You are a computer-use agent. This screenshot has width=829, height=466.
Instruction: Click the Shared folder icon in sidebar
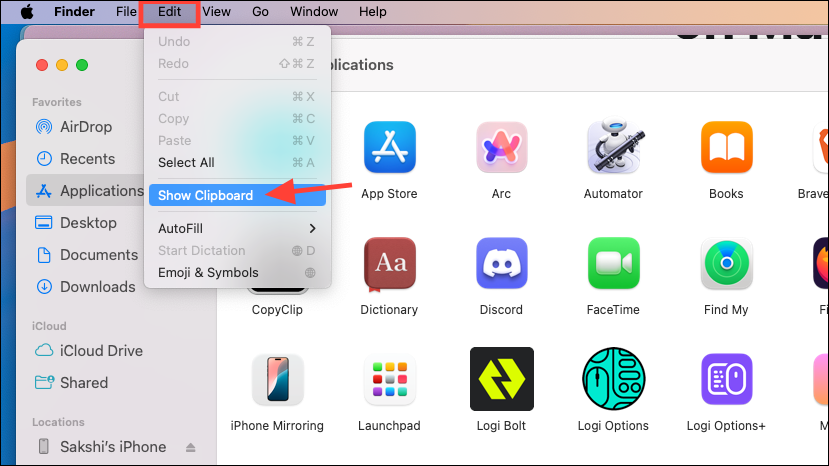44,382
